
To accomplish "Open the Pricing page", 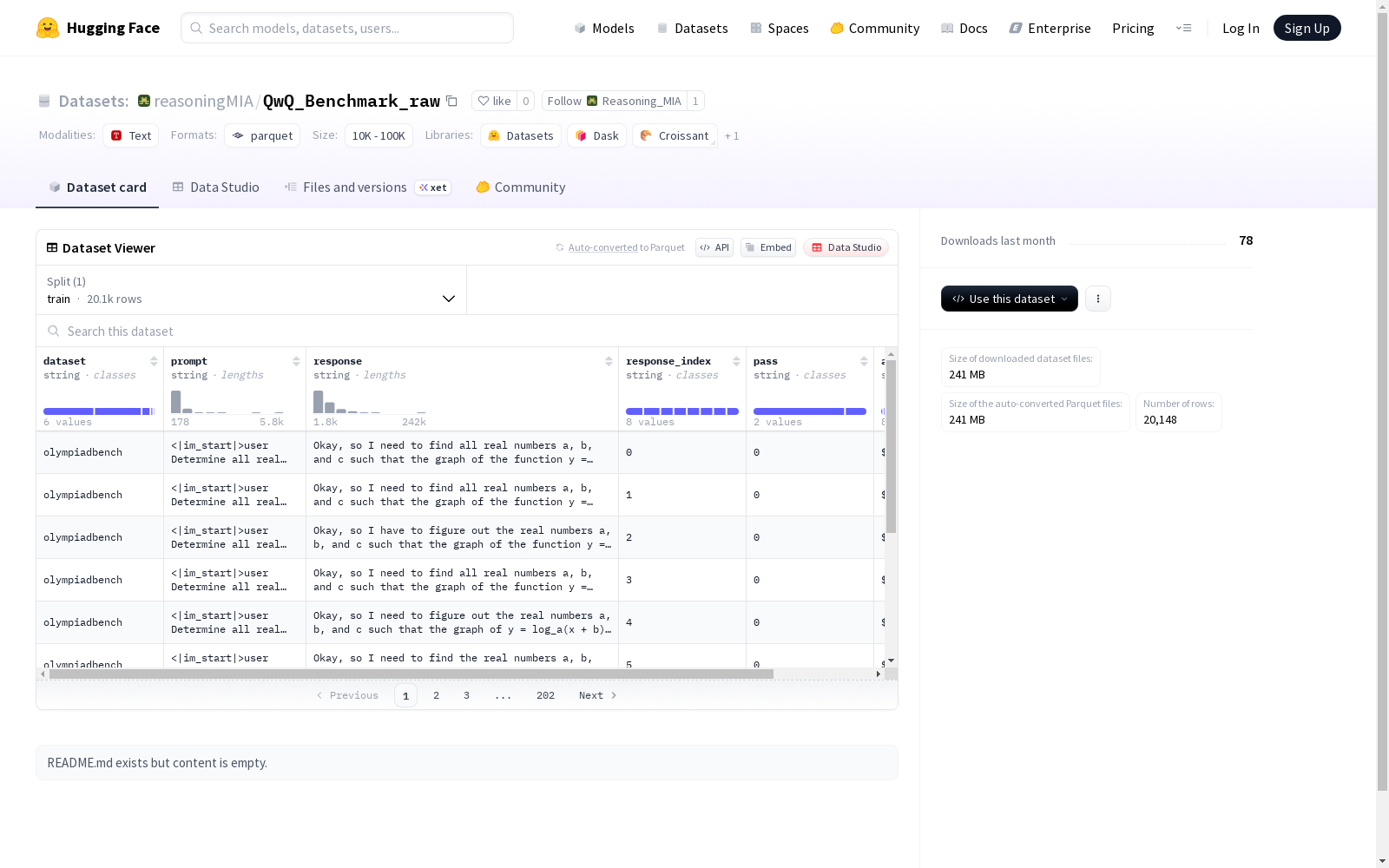I will coord(1133,28).
